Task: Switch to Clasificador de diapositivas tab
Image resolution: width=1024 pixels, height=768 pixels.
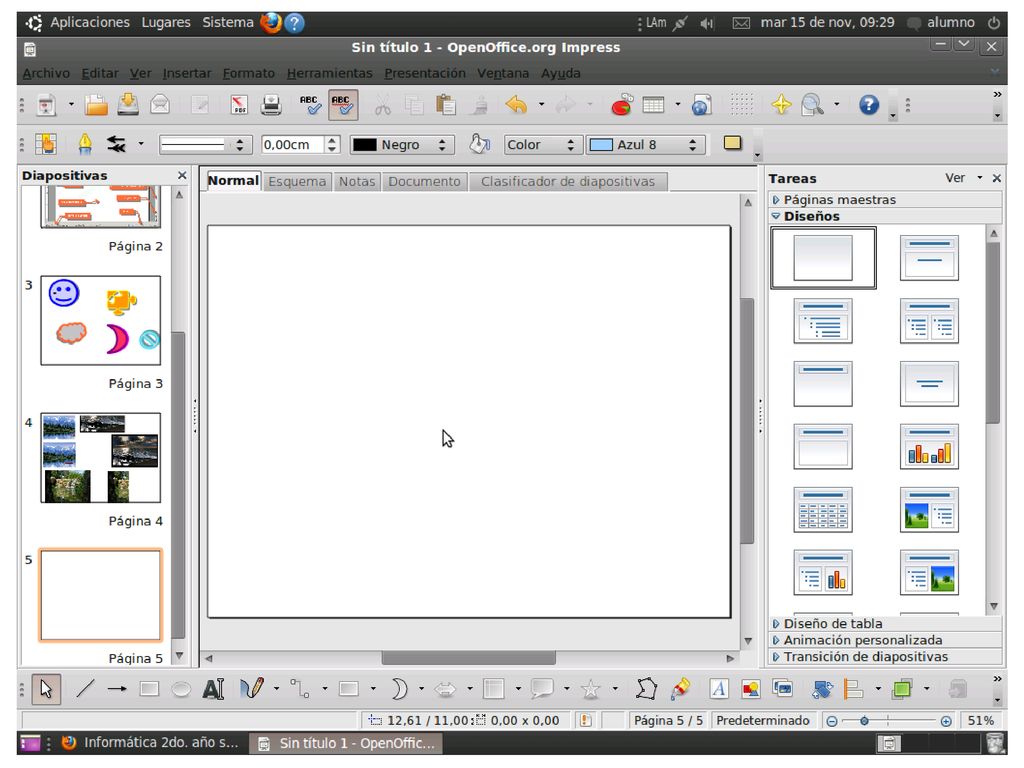Action: [x=568, y=182]
